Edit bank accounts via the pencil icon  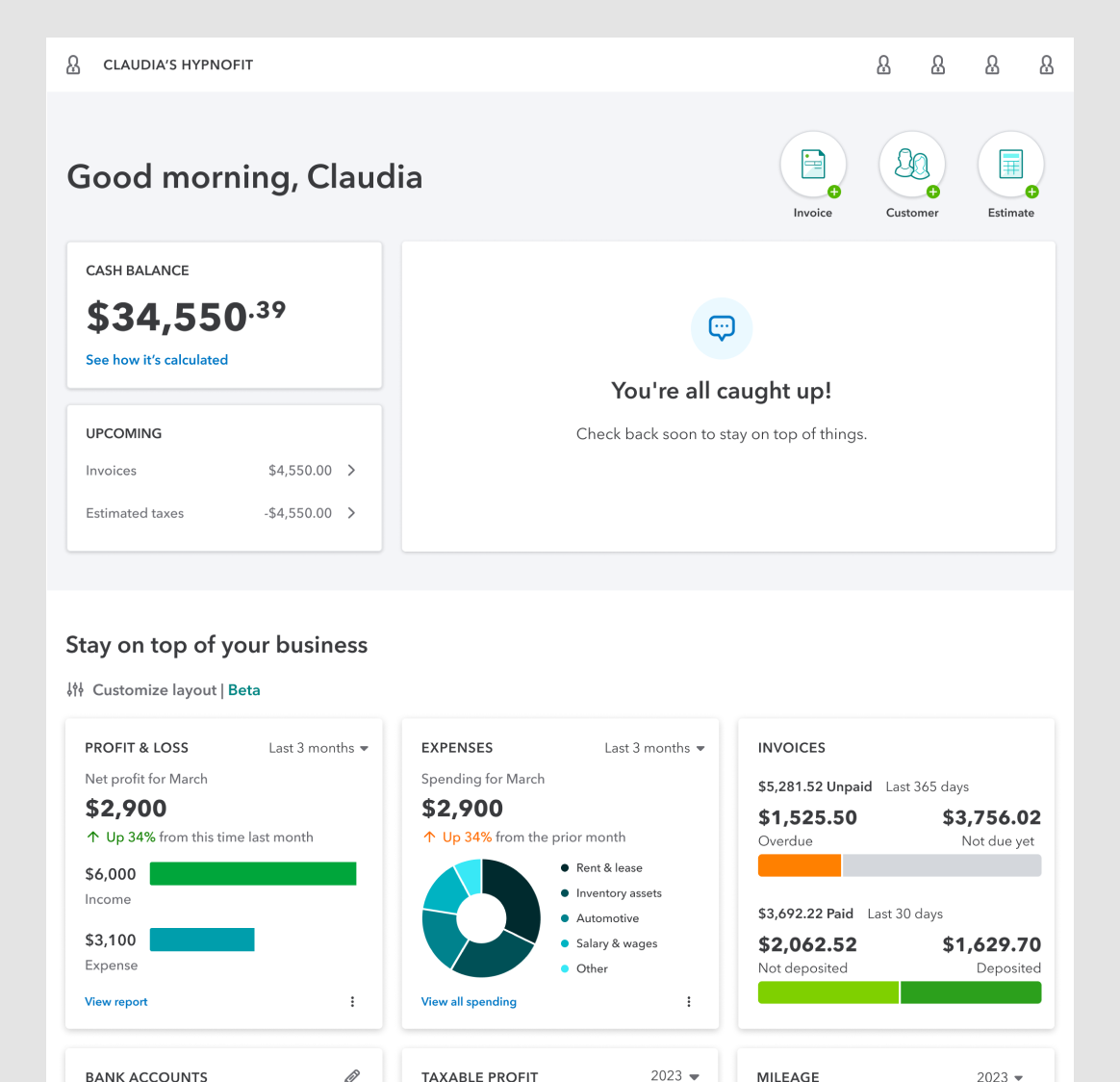coord(352,1074)
